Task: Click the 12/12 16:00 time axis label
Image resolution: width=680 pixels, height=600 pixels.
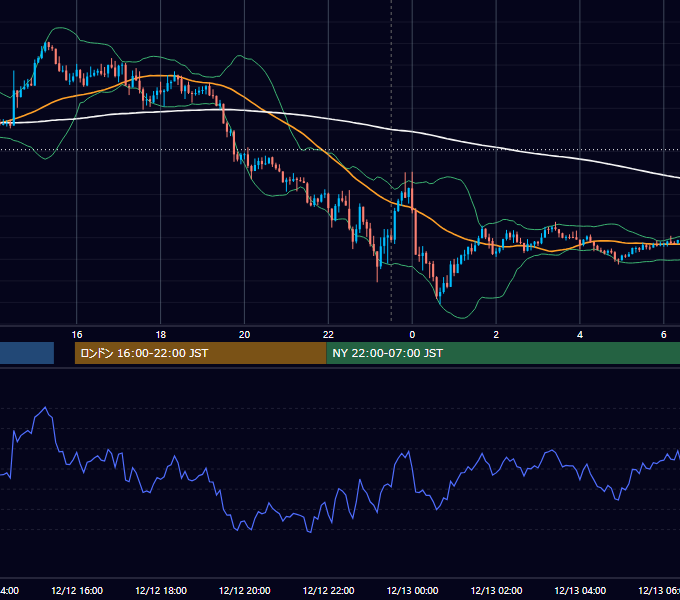Action: (x=77, y=590)
